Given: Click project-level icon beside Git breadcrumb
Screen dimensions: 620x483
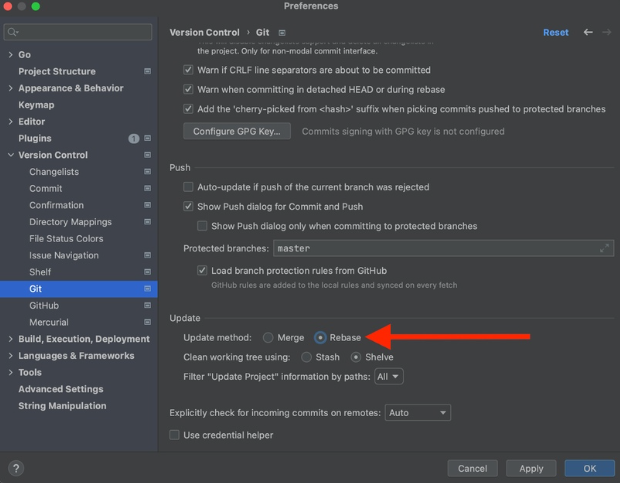Looking at the screenshot, I should [281, 33].
